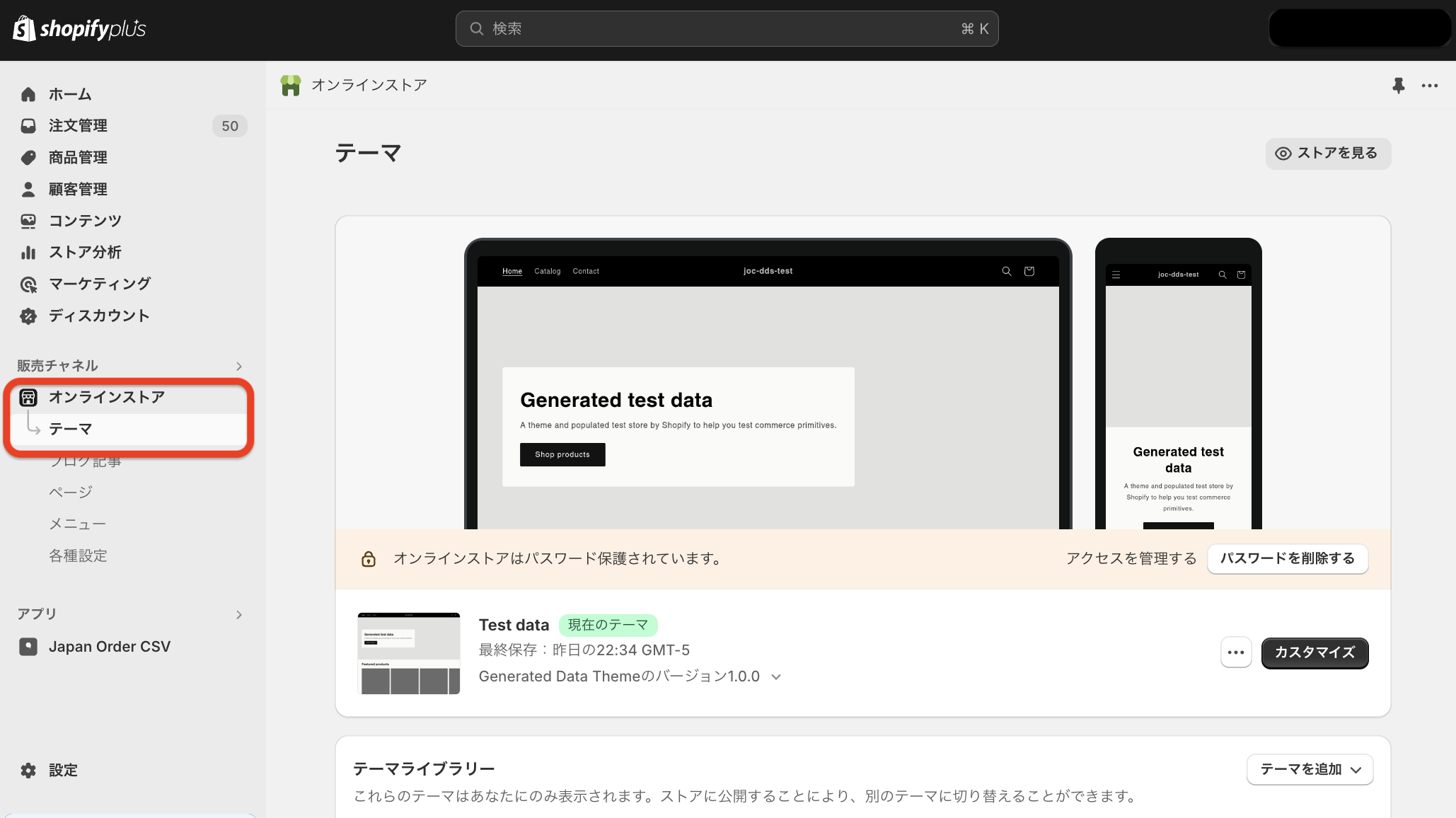Click the パスワードを削除する remove password button
This screenshot has height=818, width=1456.
tap(1288, 558)
